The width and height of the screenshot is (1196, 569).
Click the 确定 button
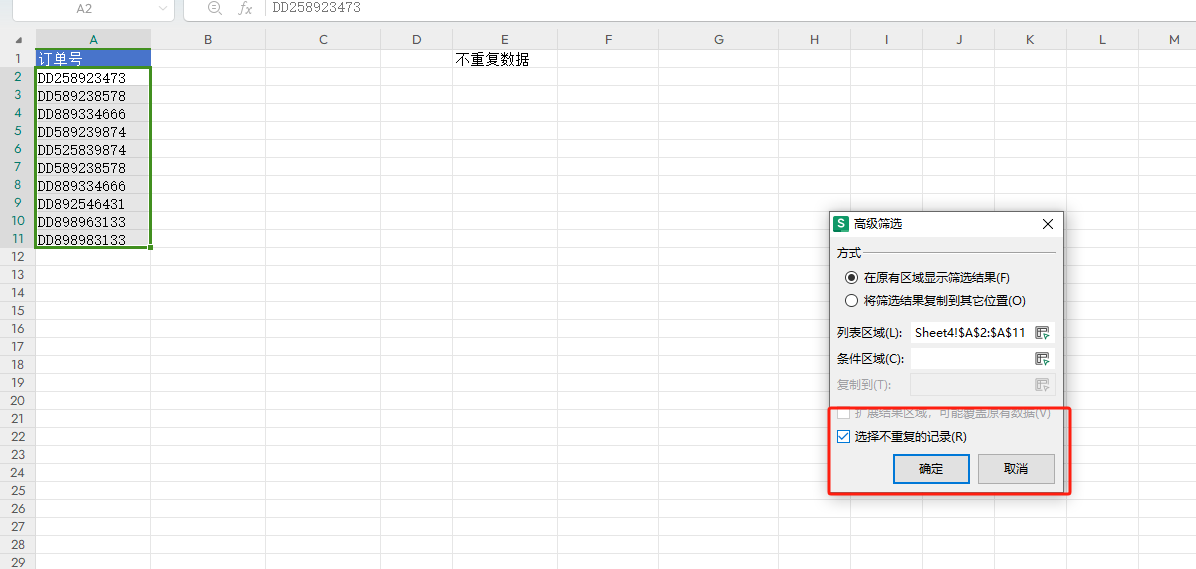[931, 469]
